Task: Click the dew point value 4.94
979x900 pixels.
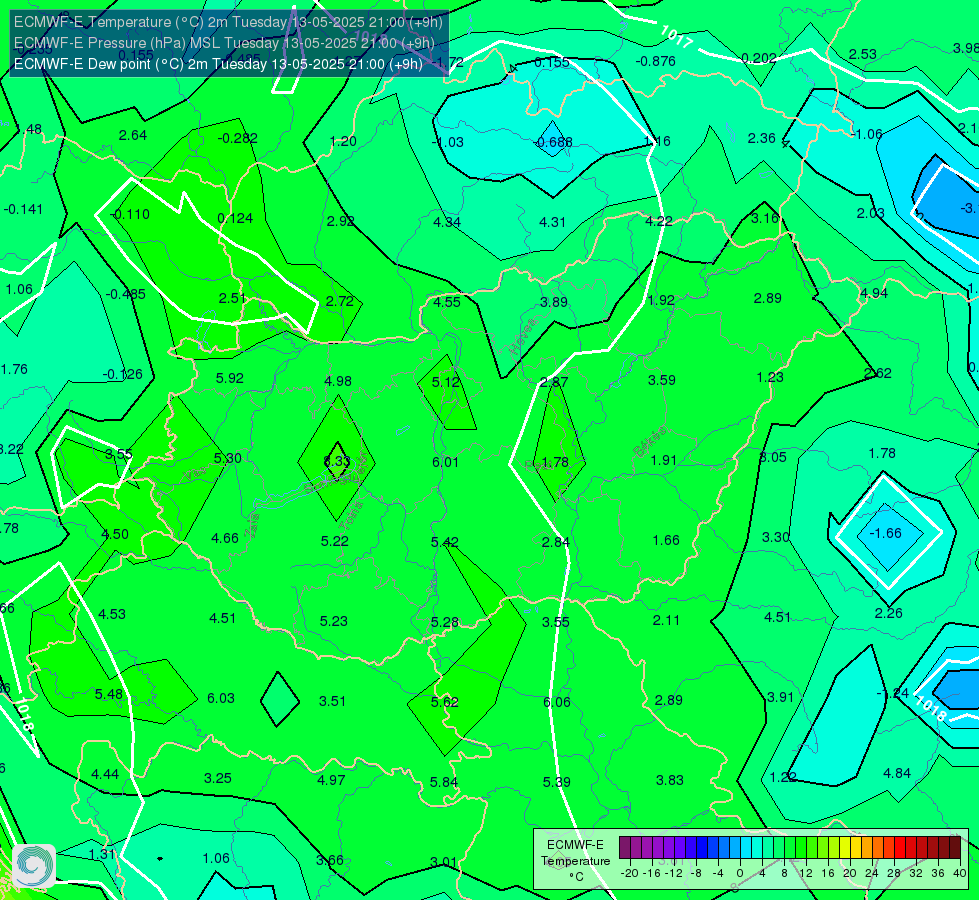Action: coord(873,293)
